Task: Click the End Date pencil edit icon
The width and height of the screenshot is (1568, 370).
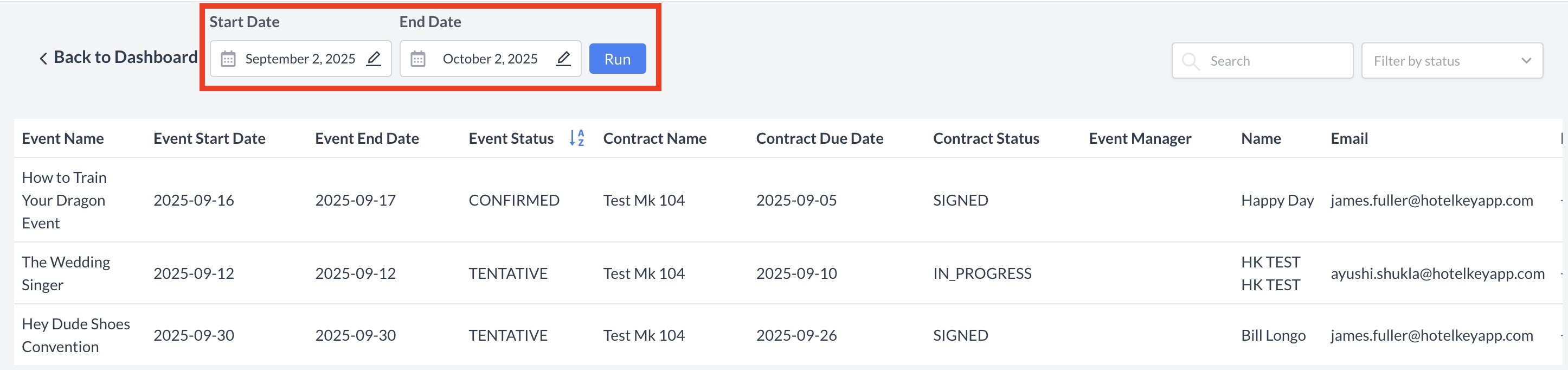Action: point(564,59)
